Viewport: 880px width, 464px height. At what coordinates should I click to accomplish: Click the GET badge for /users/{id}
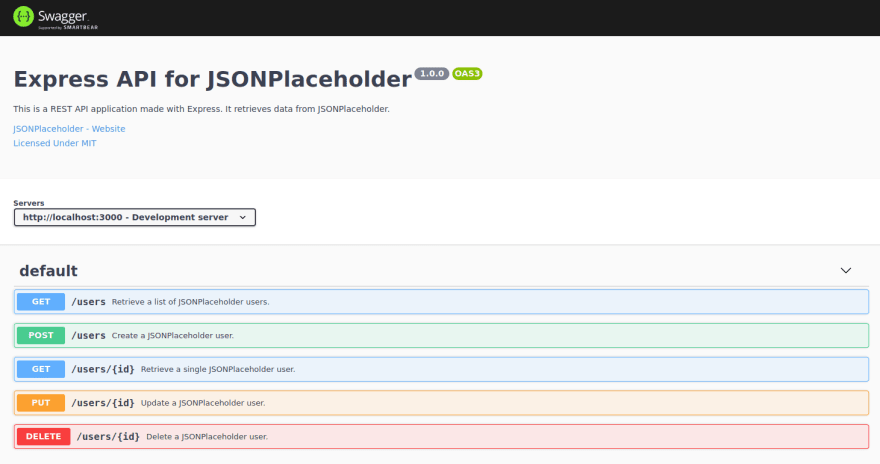point(41,369)
